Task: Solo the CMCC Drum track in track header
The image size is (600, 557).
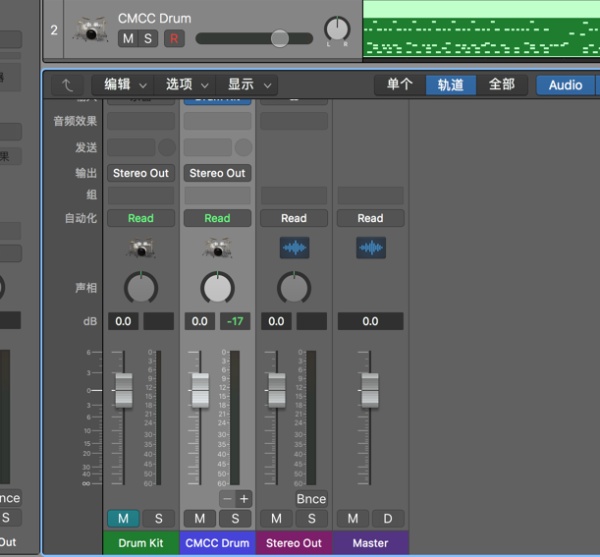Action: point(148,39)
